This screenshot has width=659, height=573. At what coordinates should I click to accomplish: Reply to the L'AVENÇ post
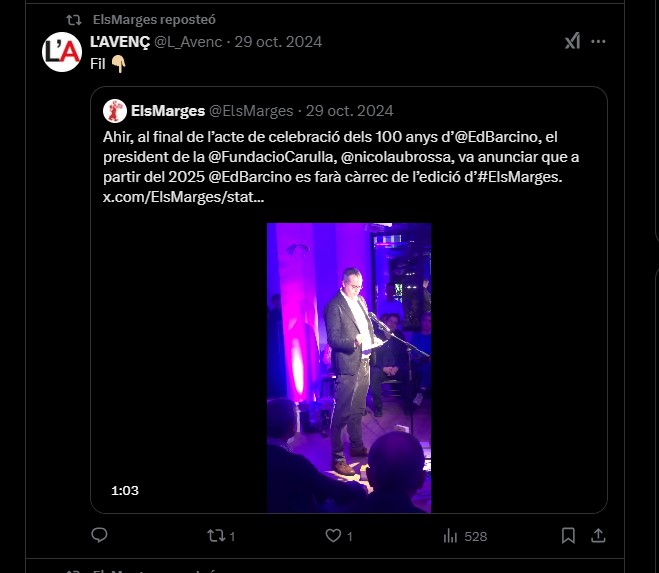pos(99,536)
